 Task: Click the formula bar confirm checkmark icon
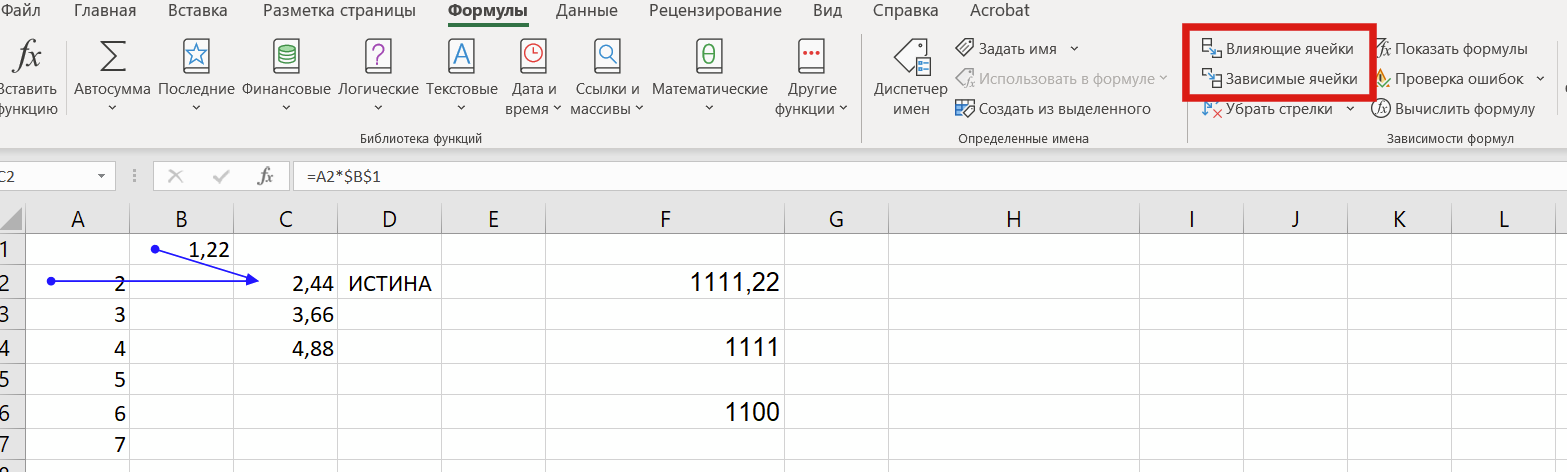tap(221, 176)
